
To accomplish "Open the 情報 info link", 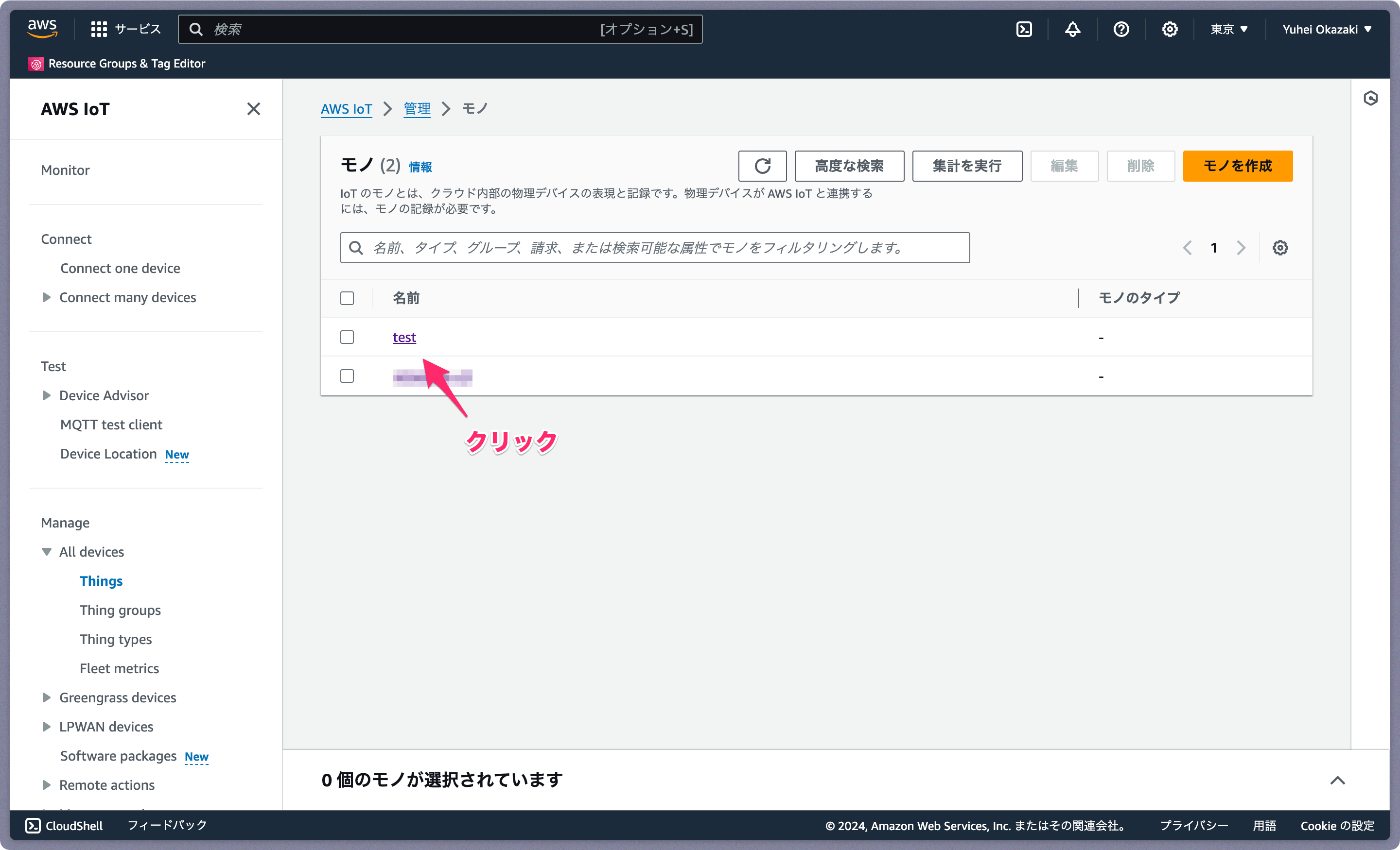I will (421, 167).
